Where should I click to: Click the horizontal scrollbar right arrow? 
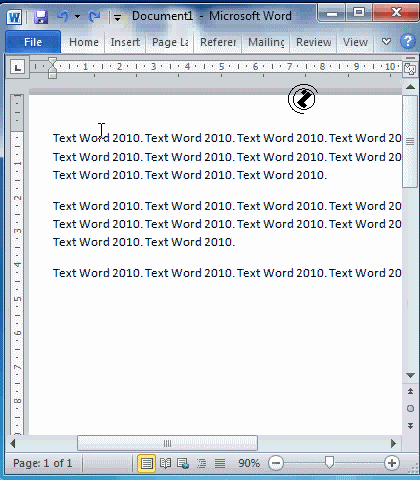393,443
